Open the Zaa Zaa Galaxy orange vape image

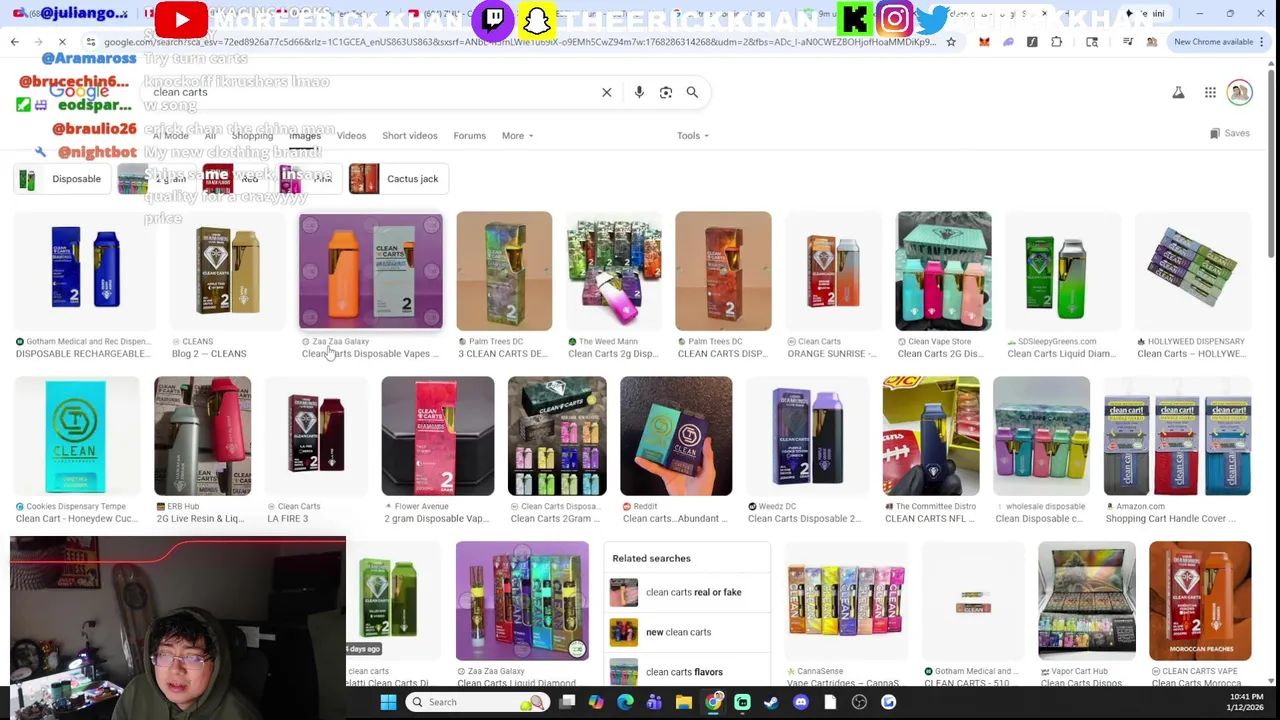point(370,271)
